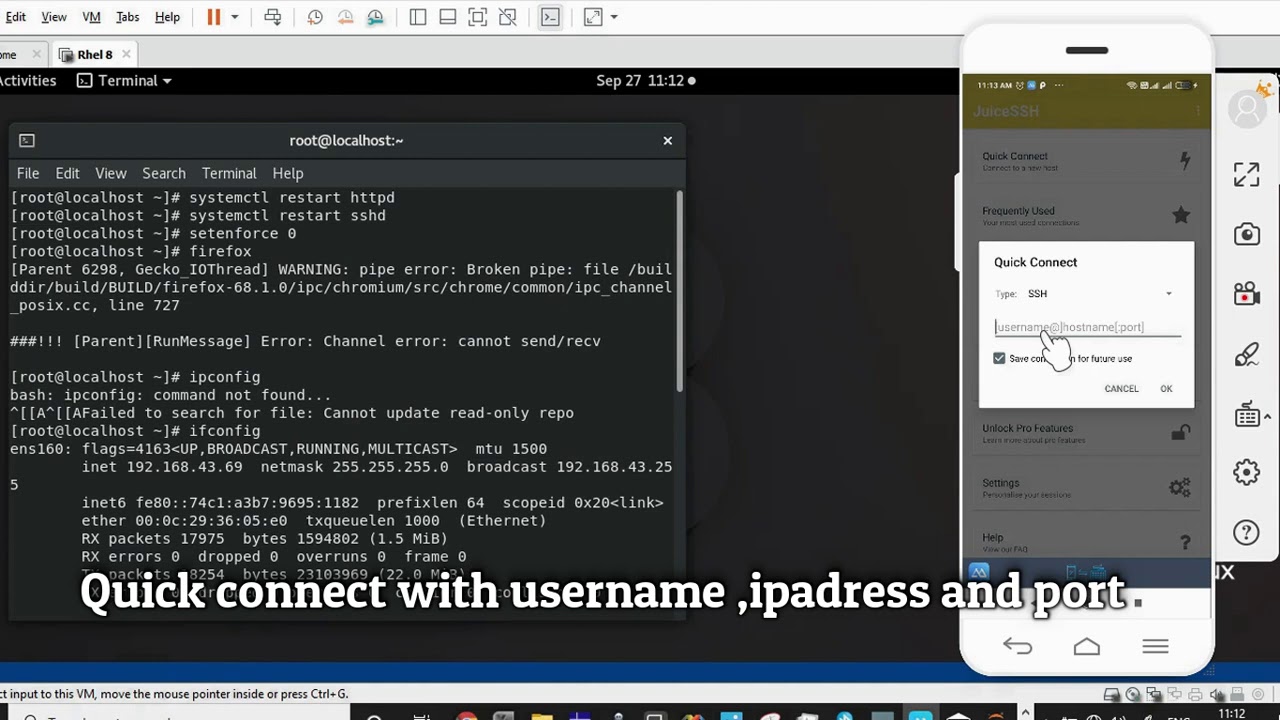This screenshot has height=720, width=1280.
Task: Click the send Ctrl+Alt+Del toolbar icon
Action: (272, 17)
